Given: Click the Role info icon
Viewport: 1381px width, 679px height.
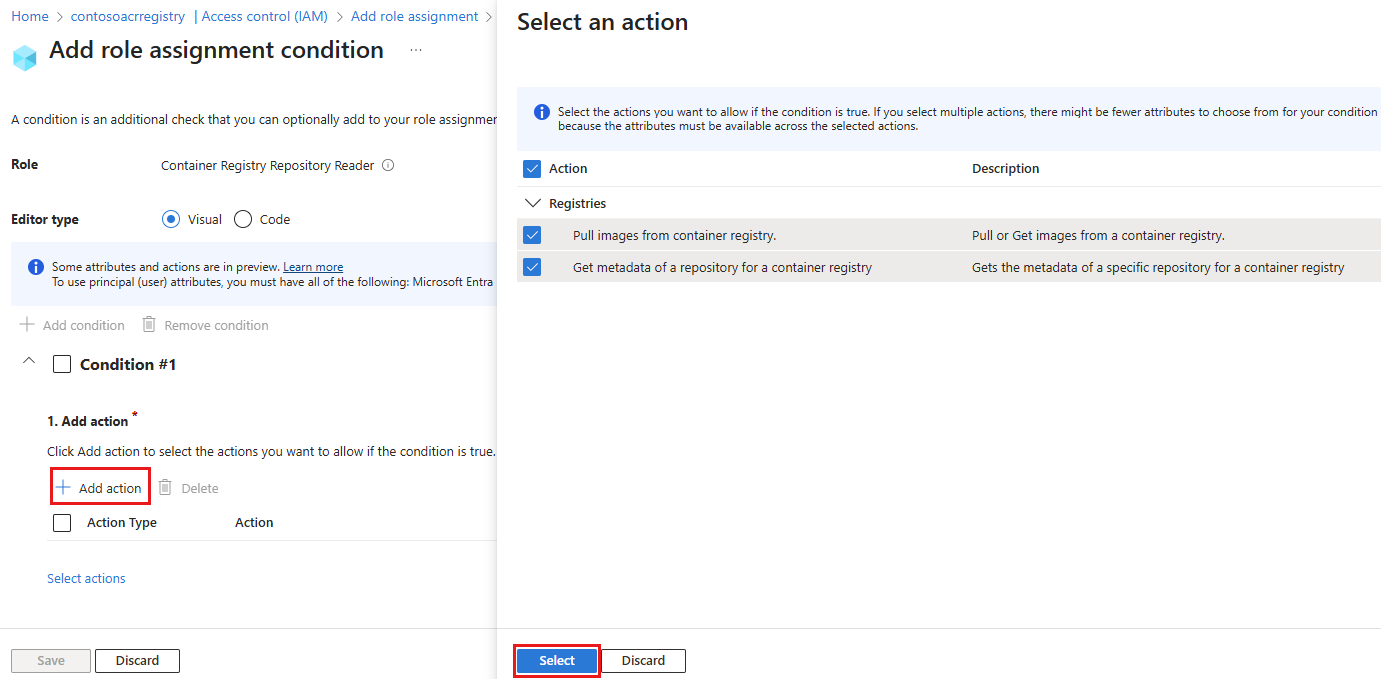Looking at the screenshot, I should tap(388, 166).
